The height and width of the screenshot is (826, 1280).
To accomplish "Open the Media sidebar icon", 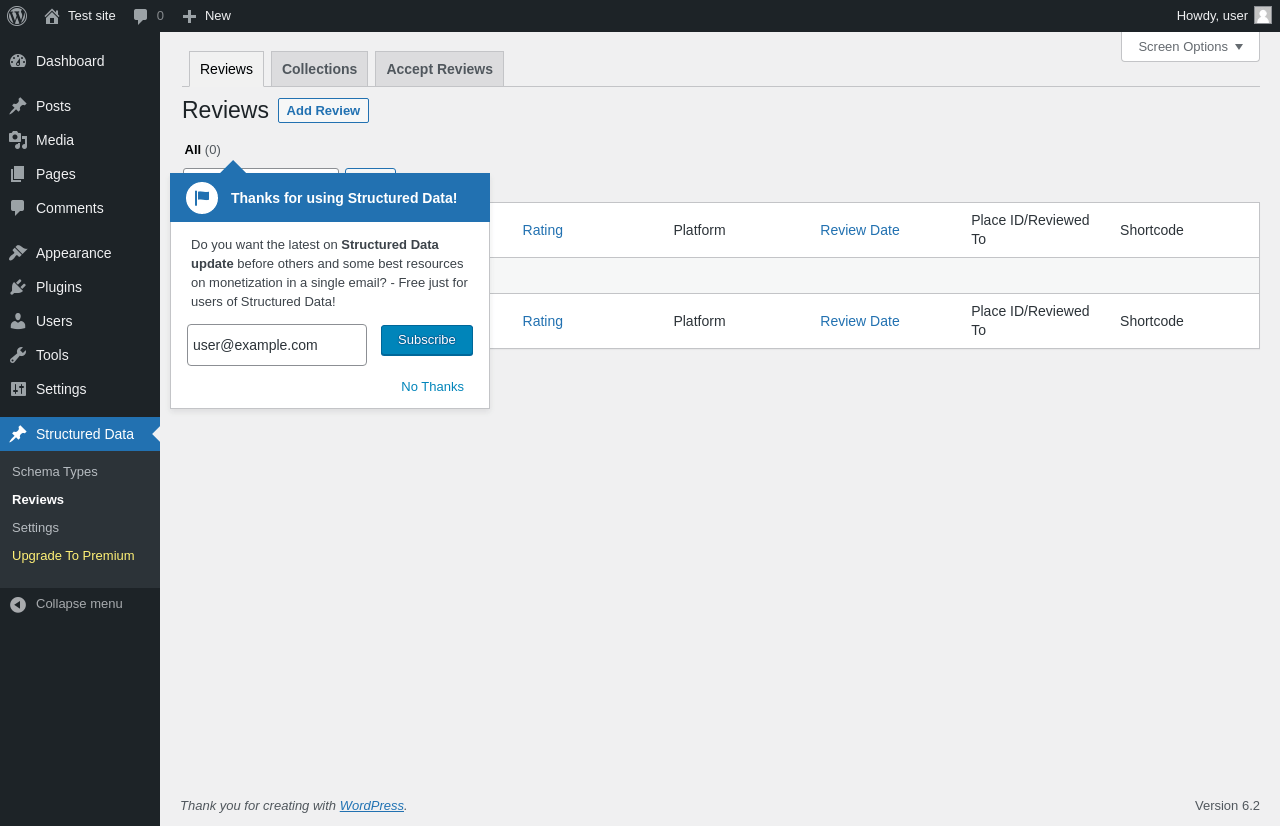I will pos(18,140).
